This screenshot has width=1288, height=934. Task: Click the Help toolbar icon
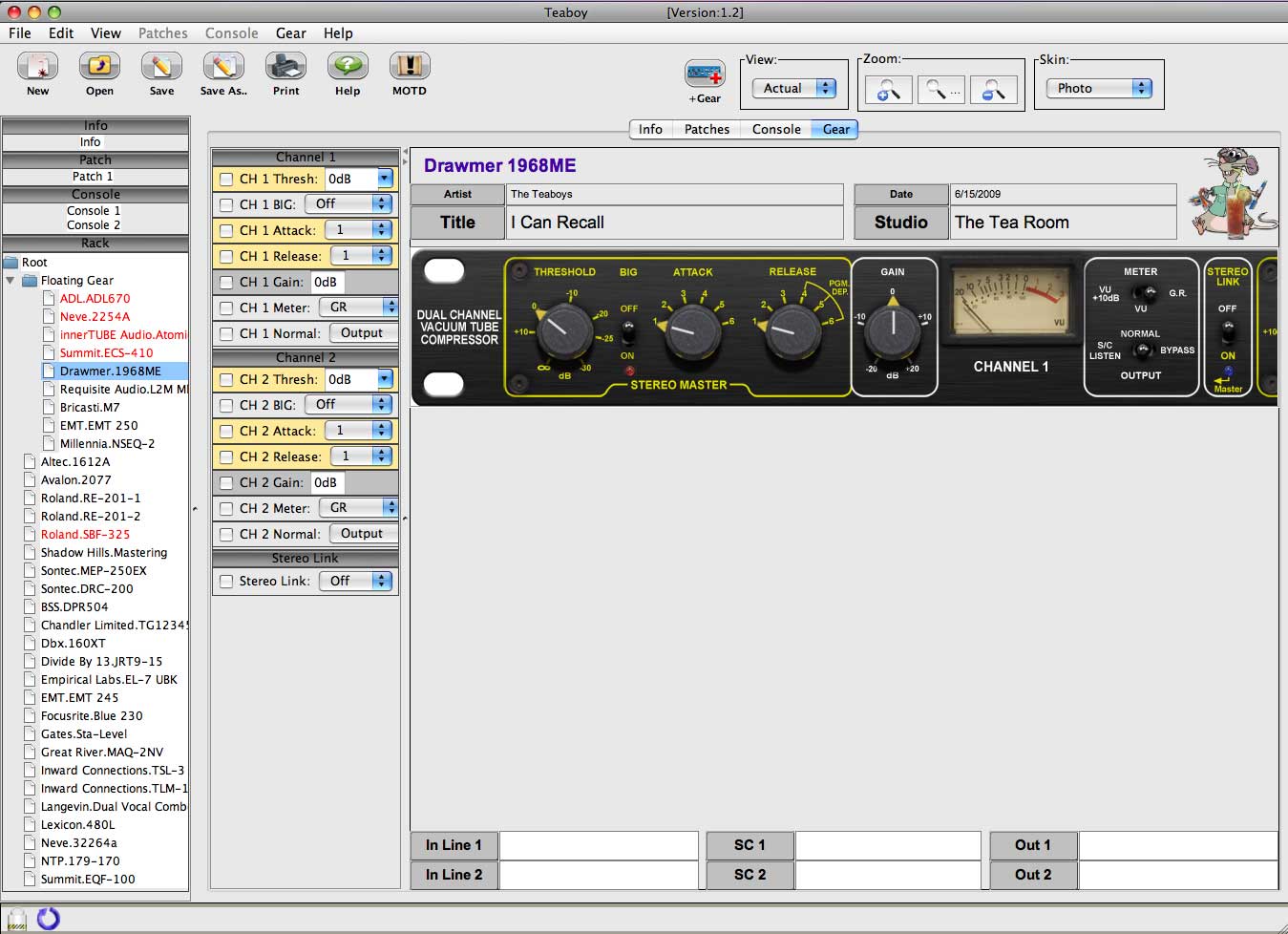point(348,67)
